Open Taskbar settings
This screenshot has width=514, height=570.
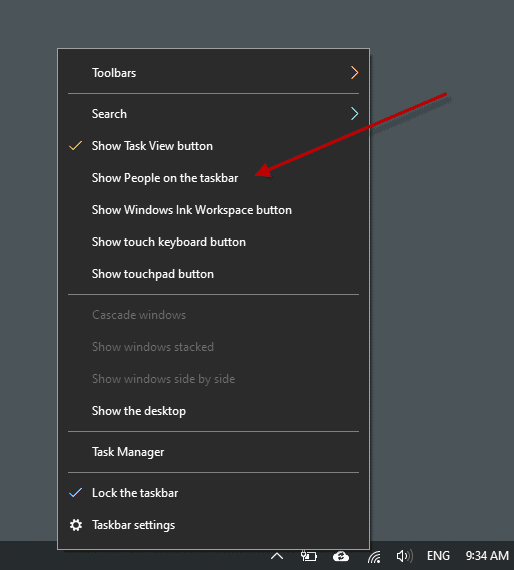(x=213, y=525)
